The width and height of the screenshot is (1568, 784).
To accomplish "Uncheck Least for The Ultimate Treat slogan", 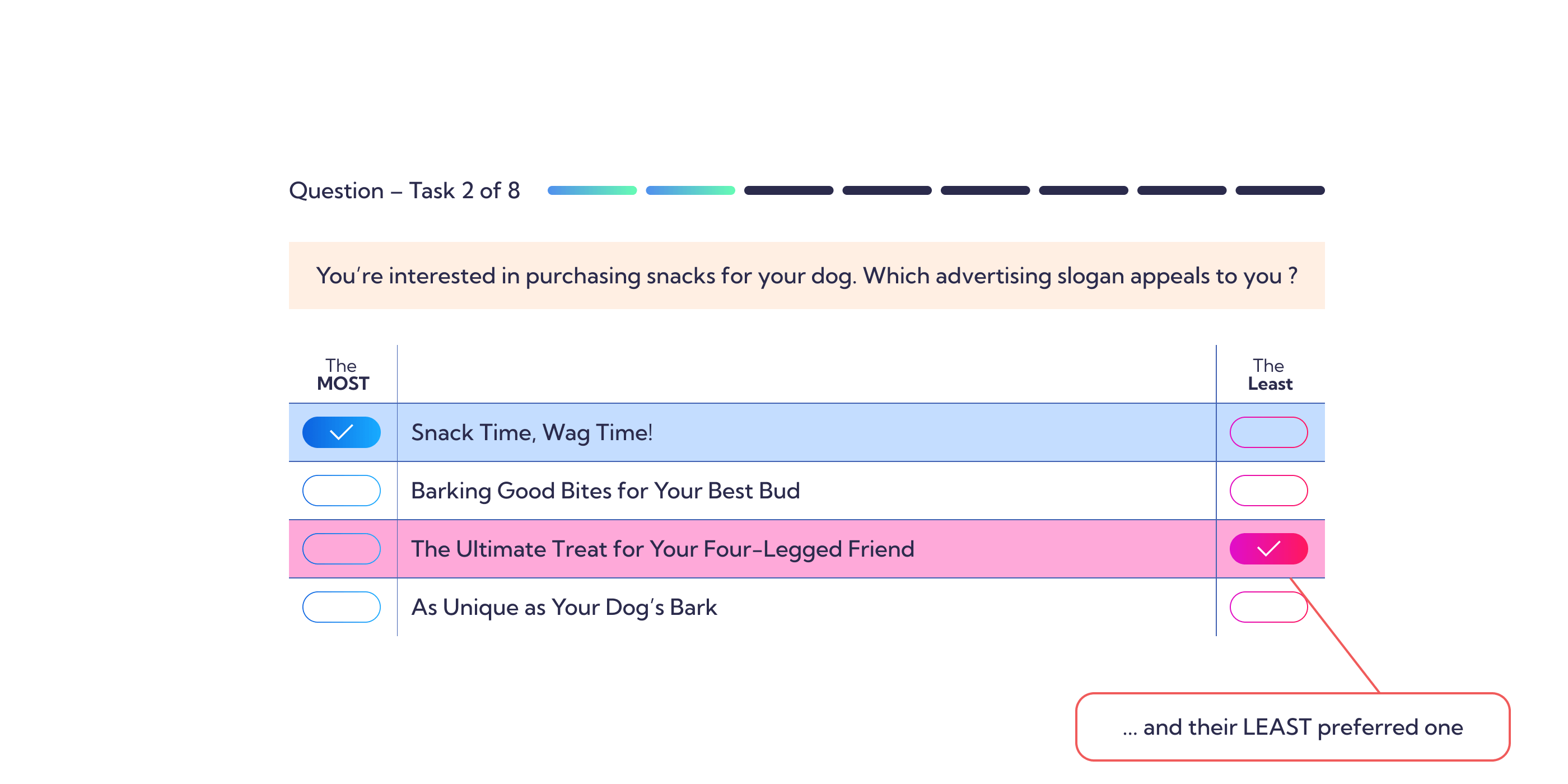I will click(x=1268, y=549).
